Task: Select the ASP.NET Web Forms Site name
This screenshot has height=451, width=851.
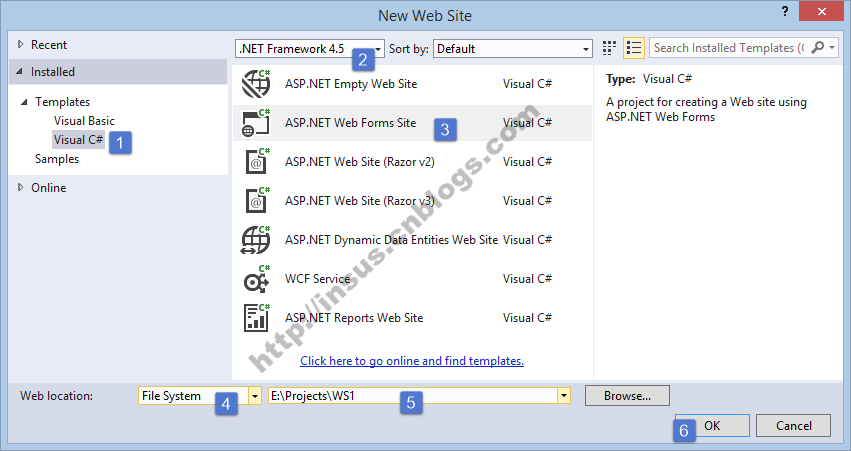Action: coord(351,123)
